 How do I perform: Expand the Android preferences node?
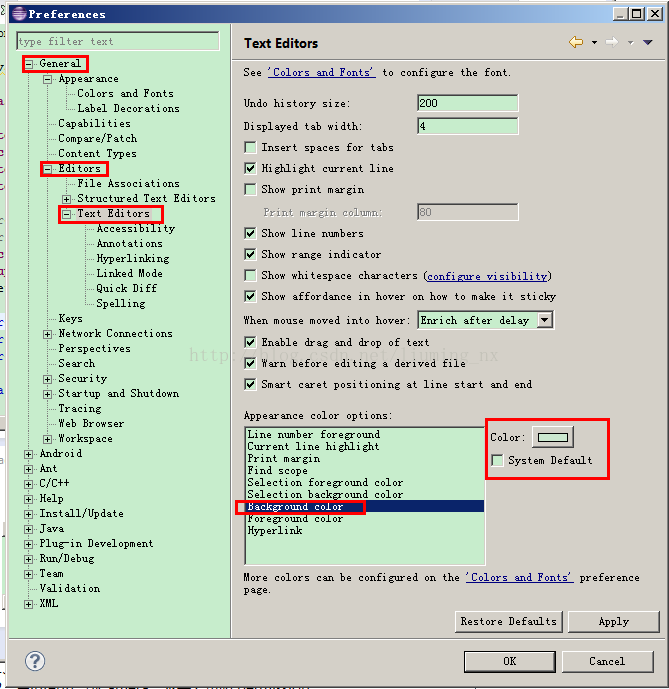tap(29, 454)
